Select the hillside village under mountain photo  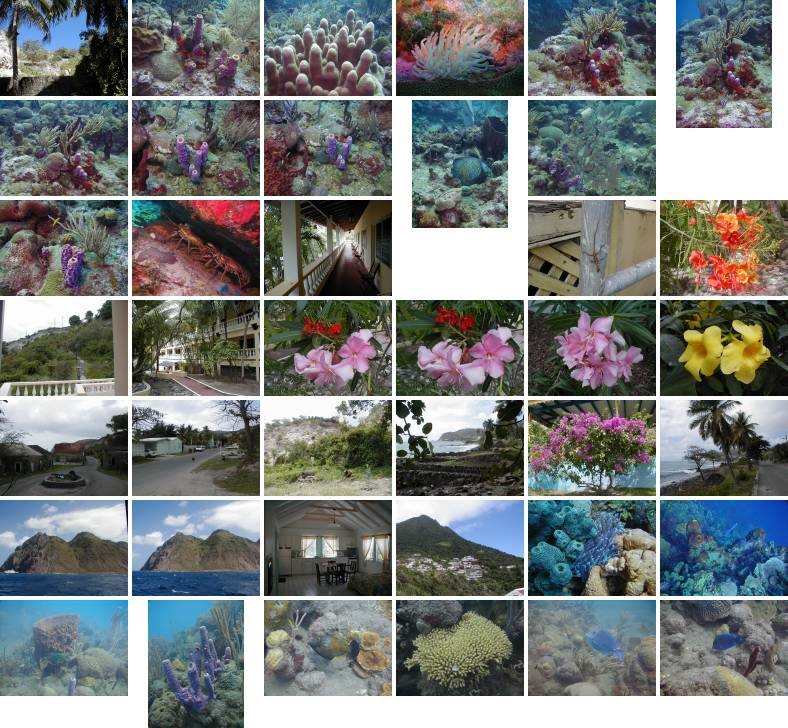(x=460, y=548)
